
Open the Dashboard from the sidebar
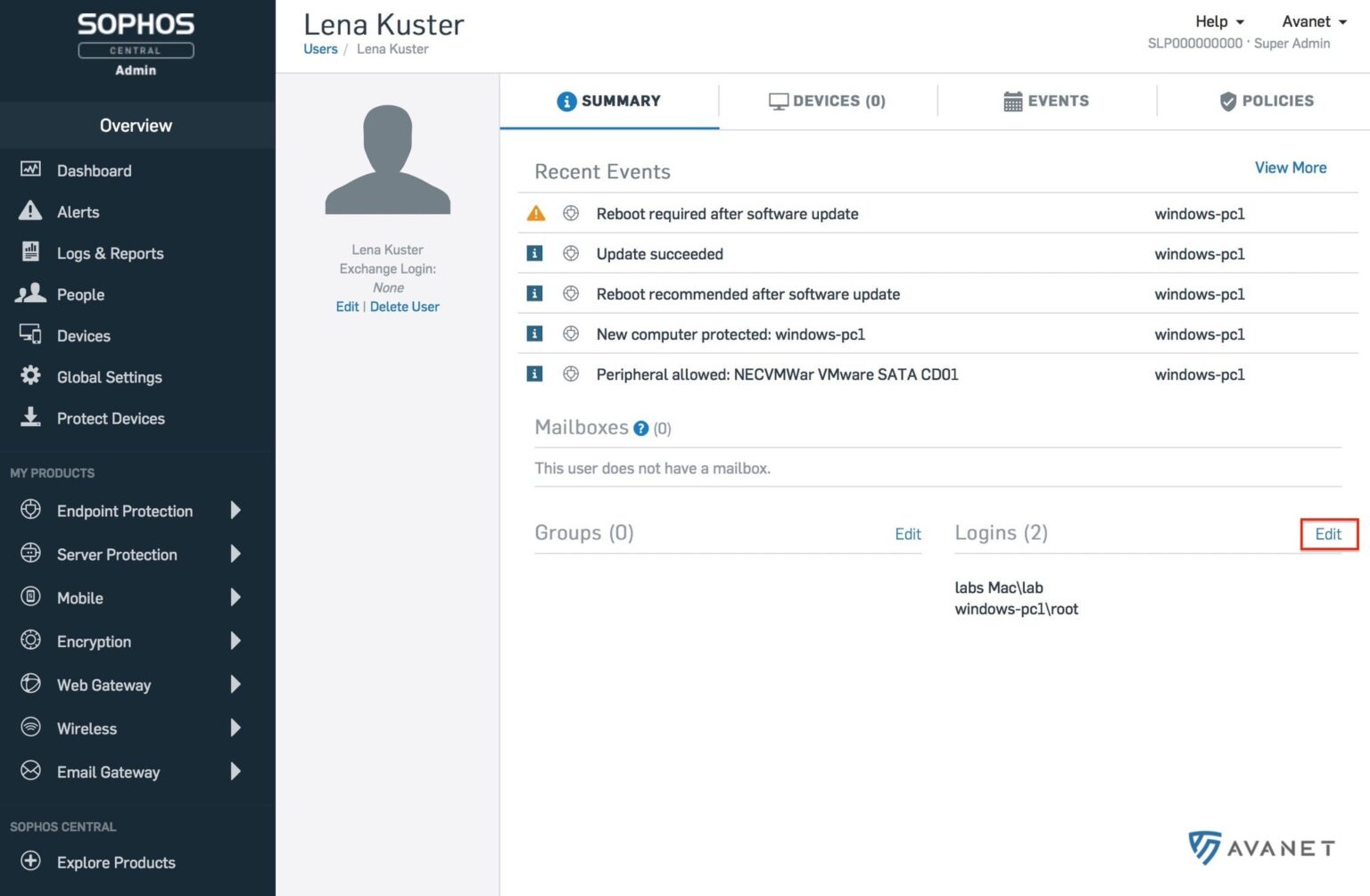tap(94, 170)
